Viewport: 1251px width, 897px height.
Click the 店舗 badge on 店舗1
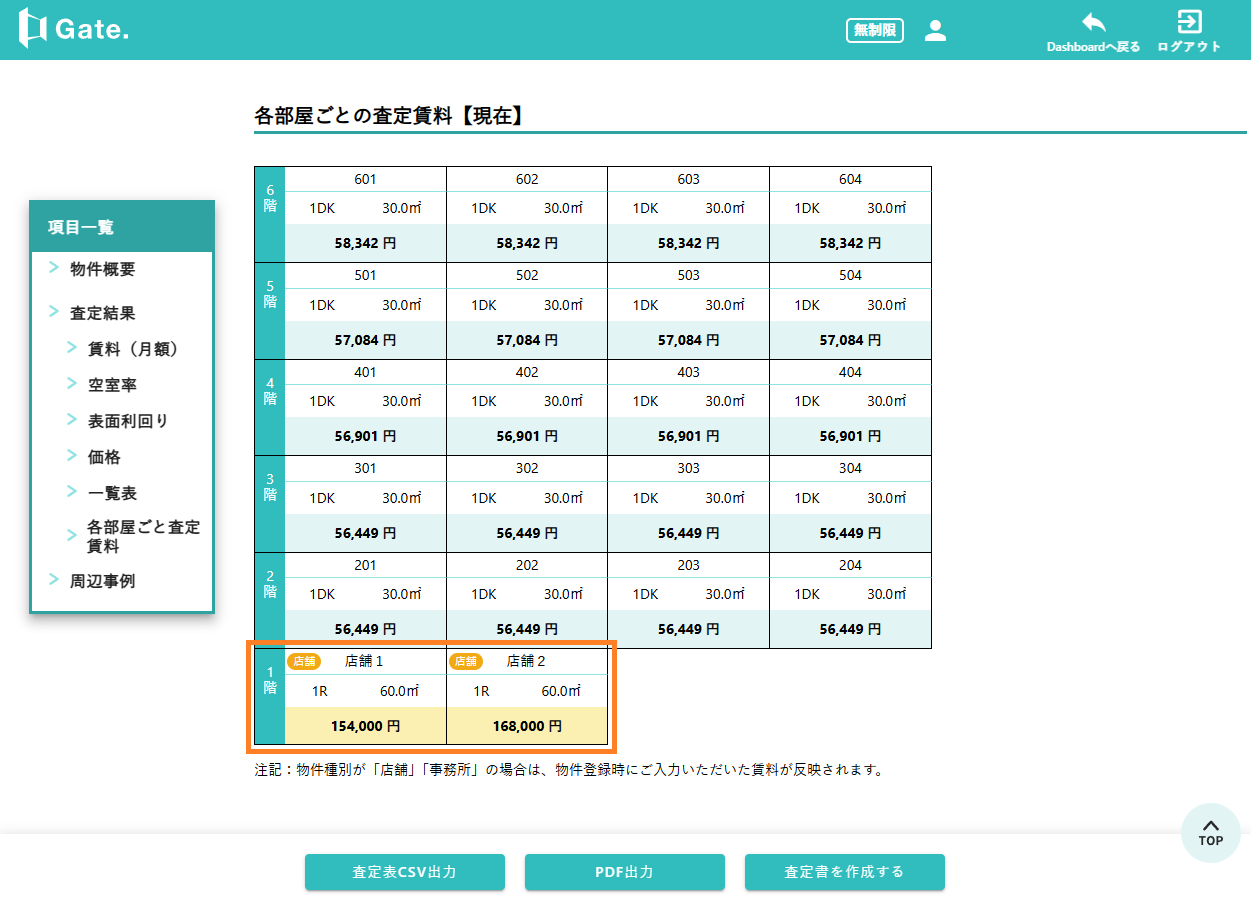[x=304, y=661]
